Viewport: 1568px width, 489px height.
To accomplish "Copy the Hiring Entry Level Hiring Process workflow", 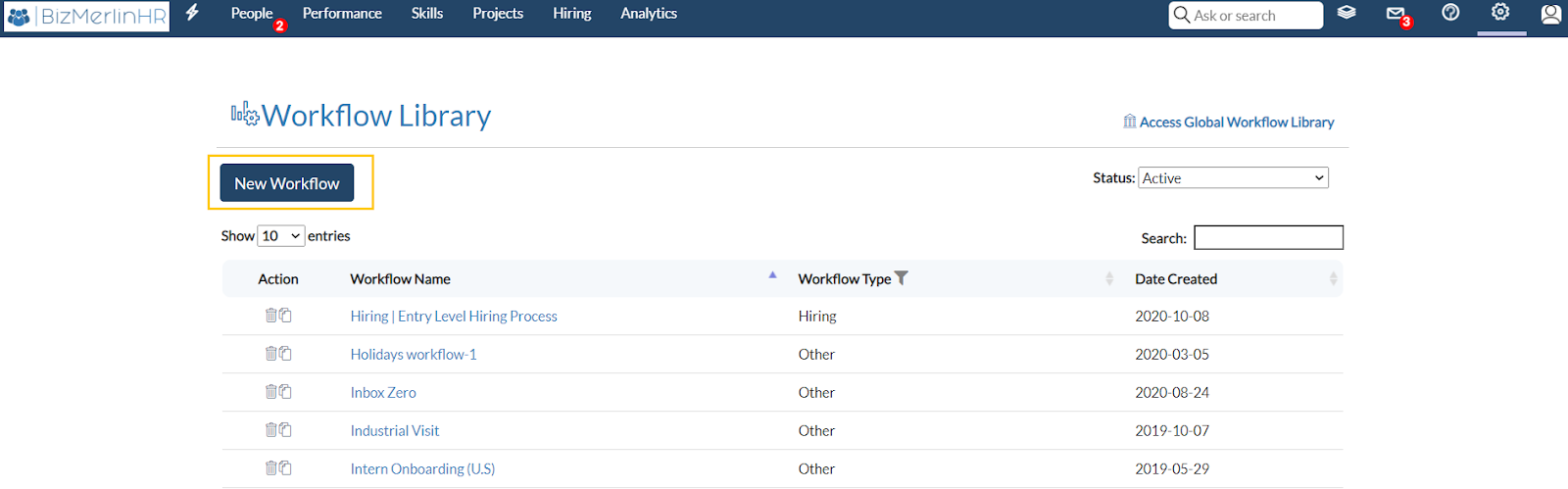I will 285,316.
